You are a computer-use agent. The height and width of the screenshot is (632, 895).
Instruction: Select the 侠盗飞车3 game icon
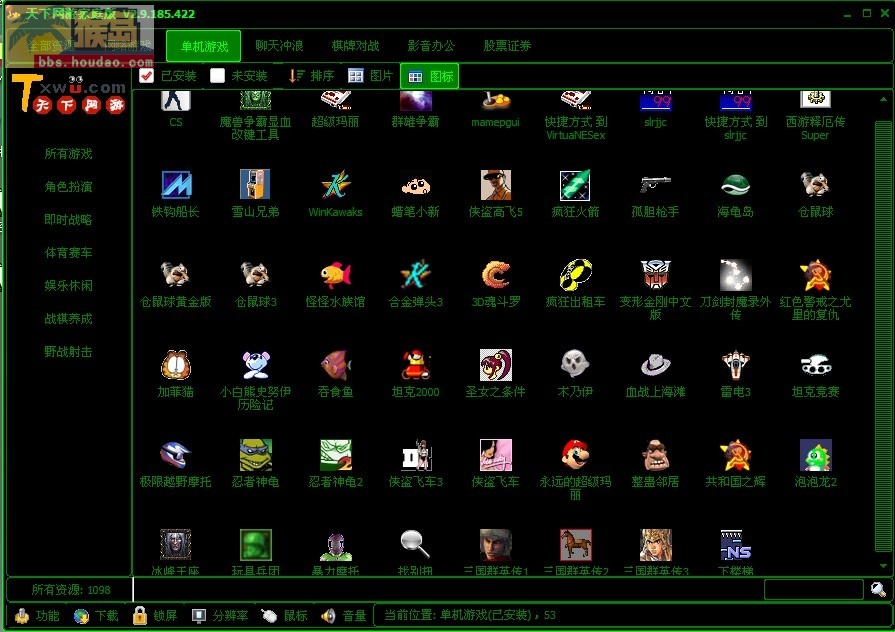(416, 454)
